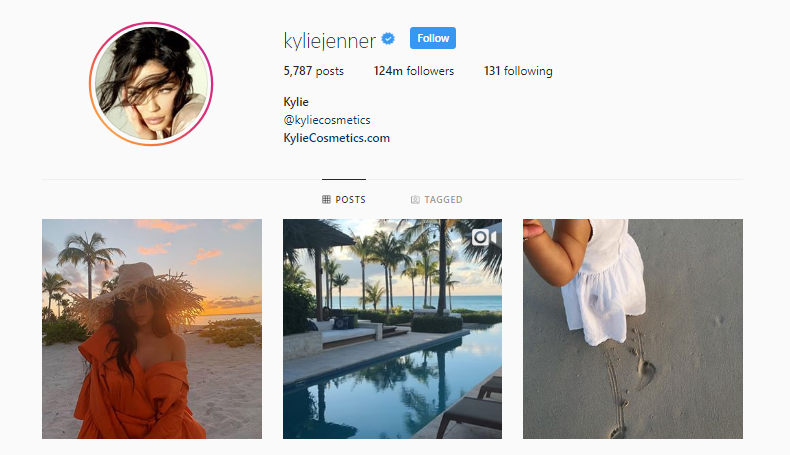790x455 pixels.
Task: View the 131 following list
Action: point(518,71)
